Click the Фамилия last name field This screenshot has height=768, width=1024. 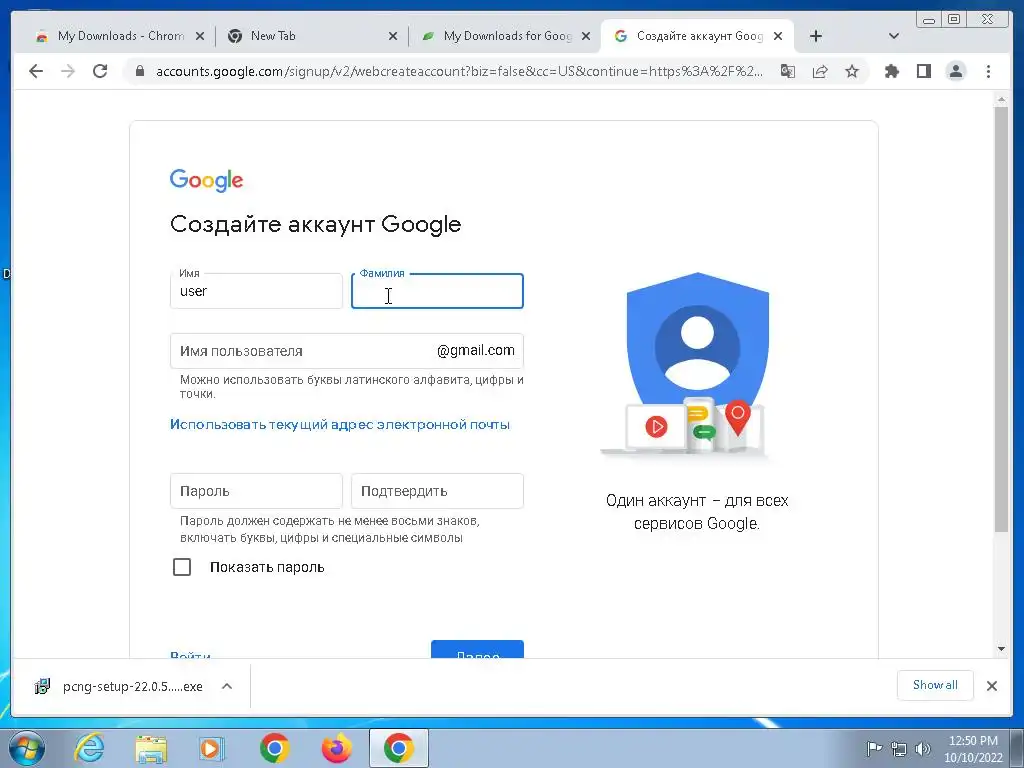(437, 291)
